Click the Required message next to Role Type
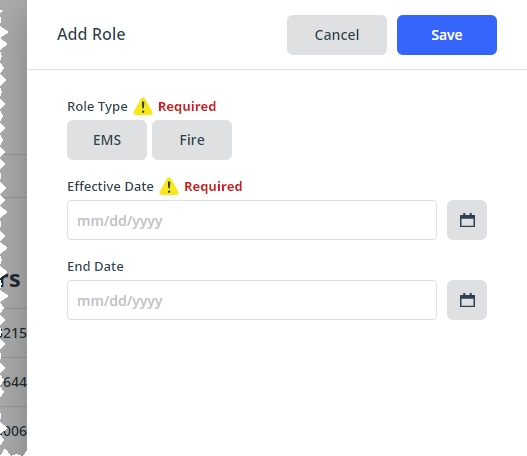The width and height of the screenshot is (527, 456). [187, 107]
